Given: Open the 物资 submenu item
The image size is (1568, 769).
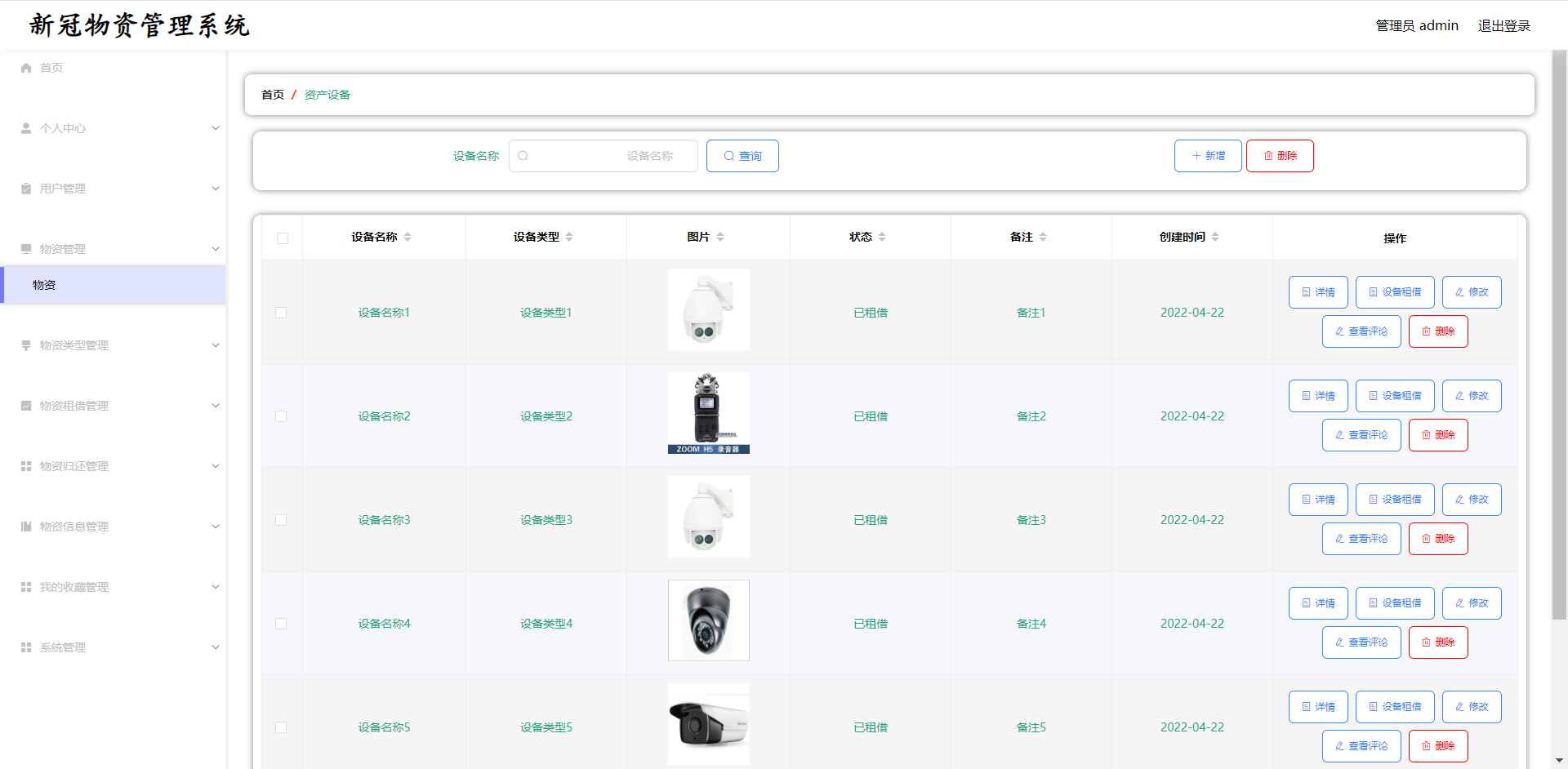Looking at the screenshot, I should pyautogui.click(x=44, y=285).
